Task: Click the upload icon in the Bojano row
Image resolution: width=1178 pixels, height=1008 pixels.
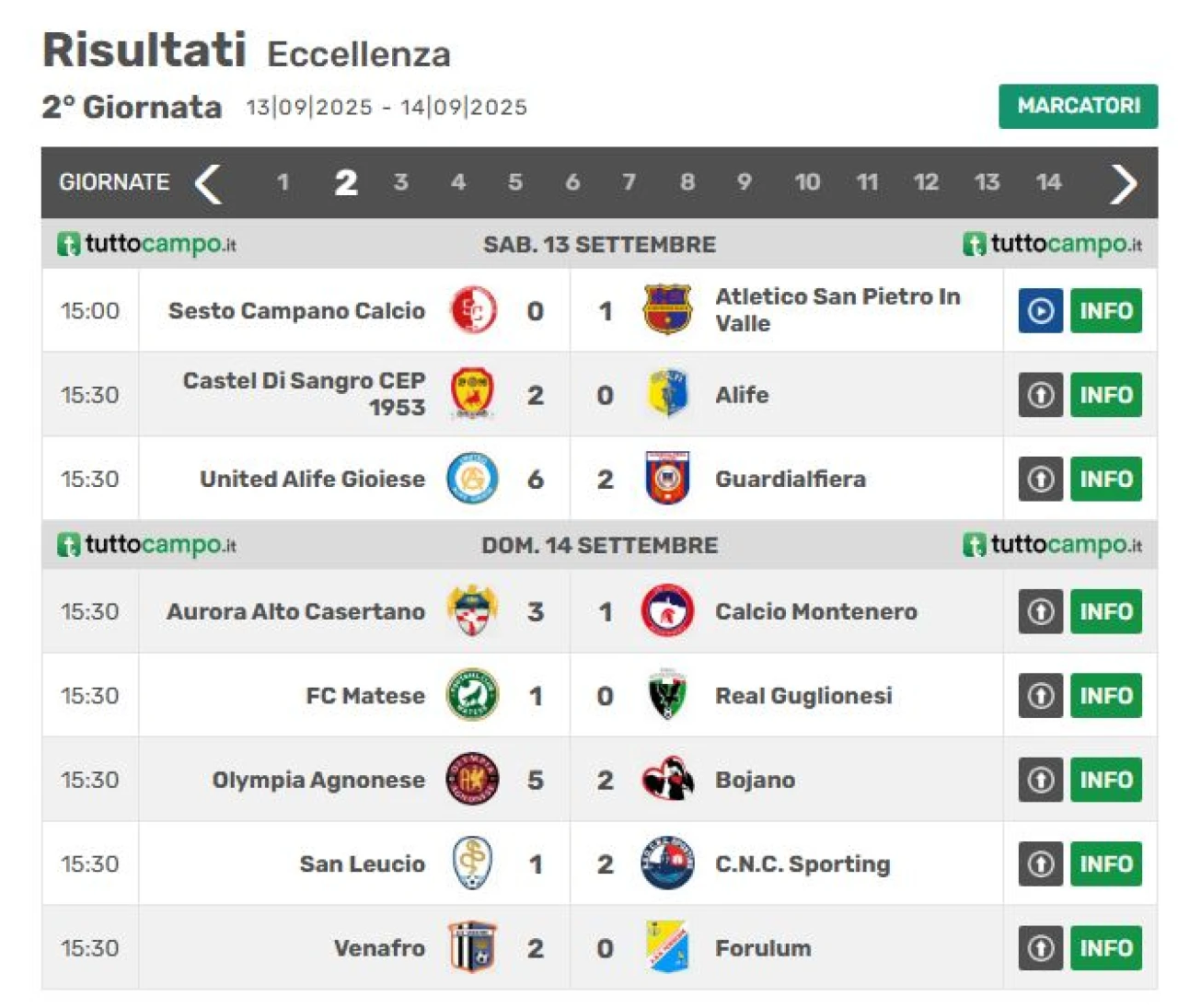Action: tap(1041, 780)
